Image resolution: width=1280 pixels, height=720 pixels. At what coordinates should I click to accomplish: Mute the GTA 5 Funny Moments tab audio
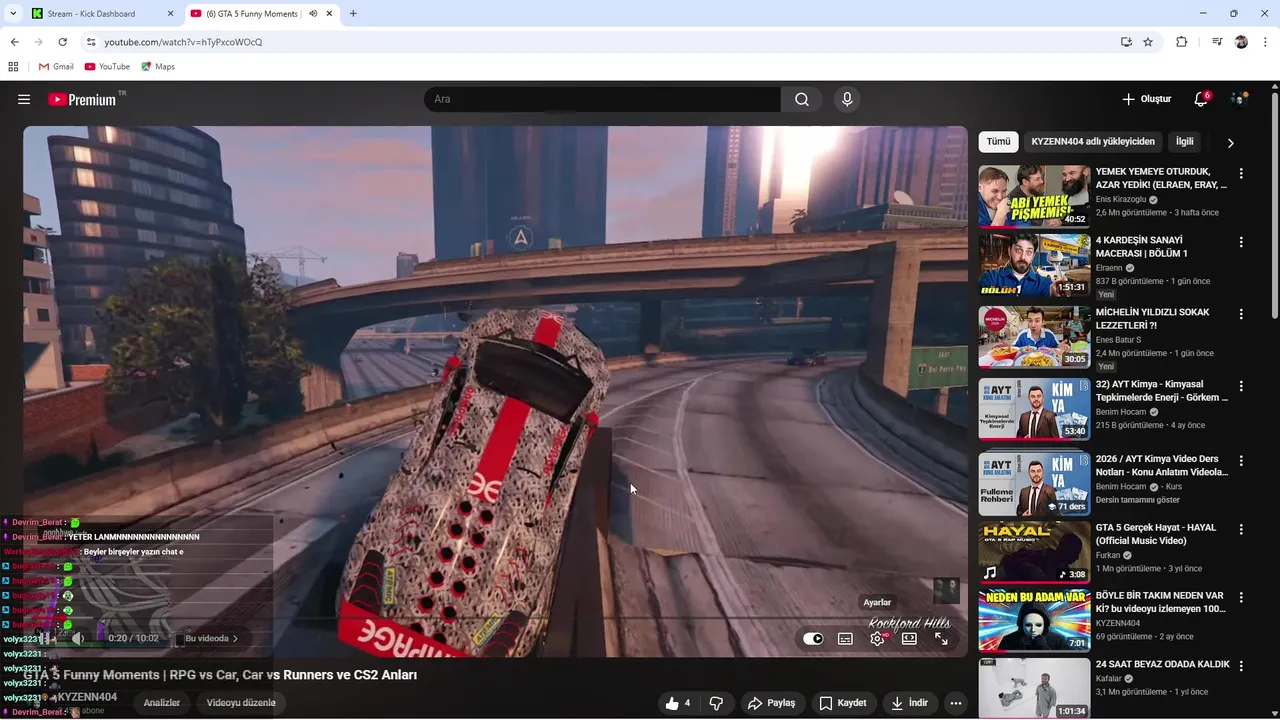(x=314, y=14)
